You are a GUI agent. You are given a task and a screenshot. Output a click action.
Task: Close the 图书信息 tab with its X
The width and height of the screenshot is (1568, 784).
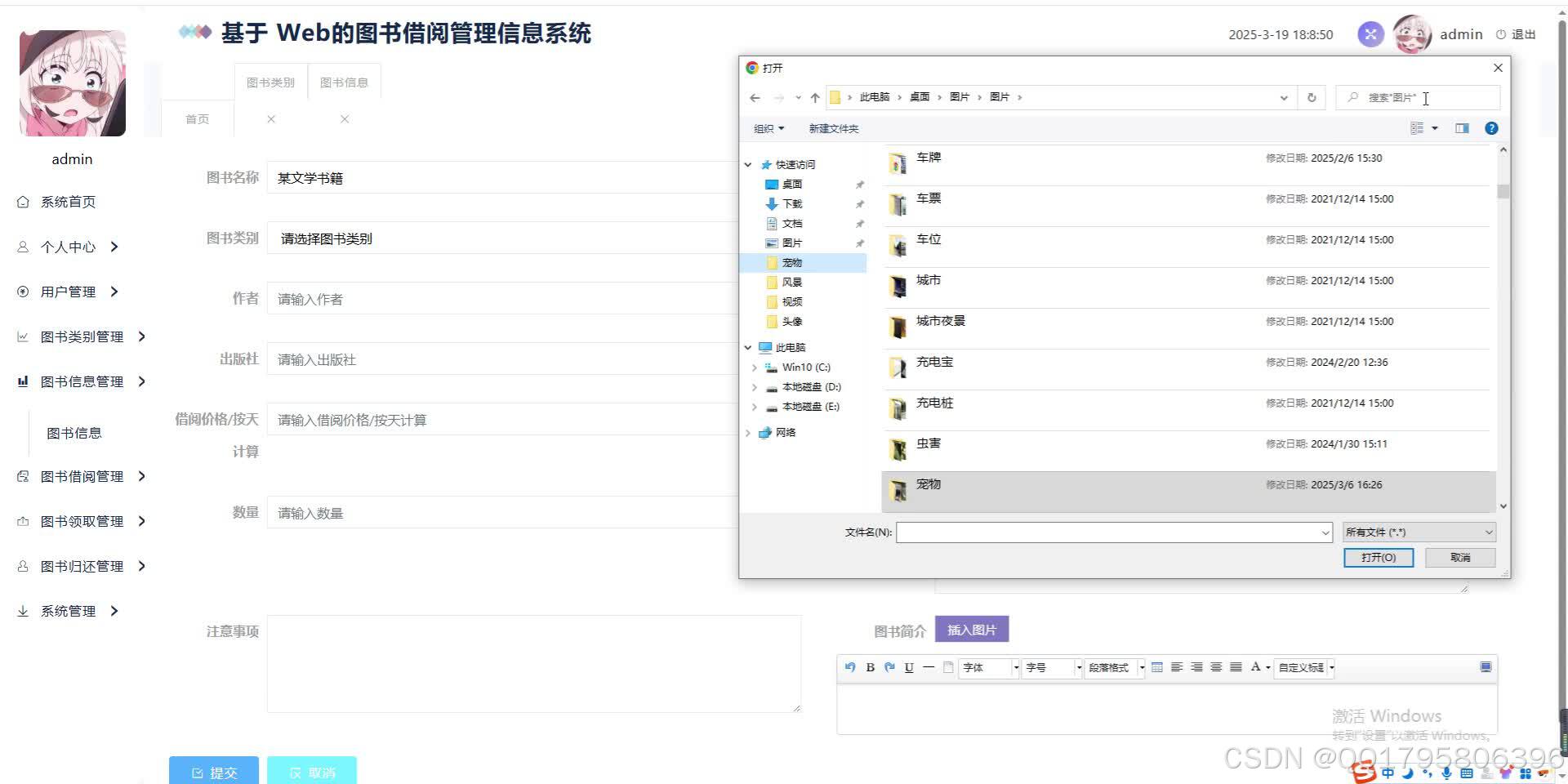[345, 119]
